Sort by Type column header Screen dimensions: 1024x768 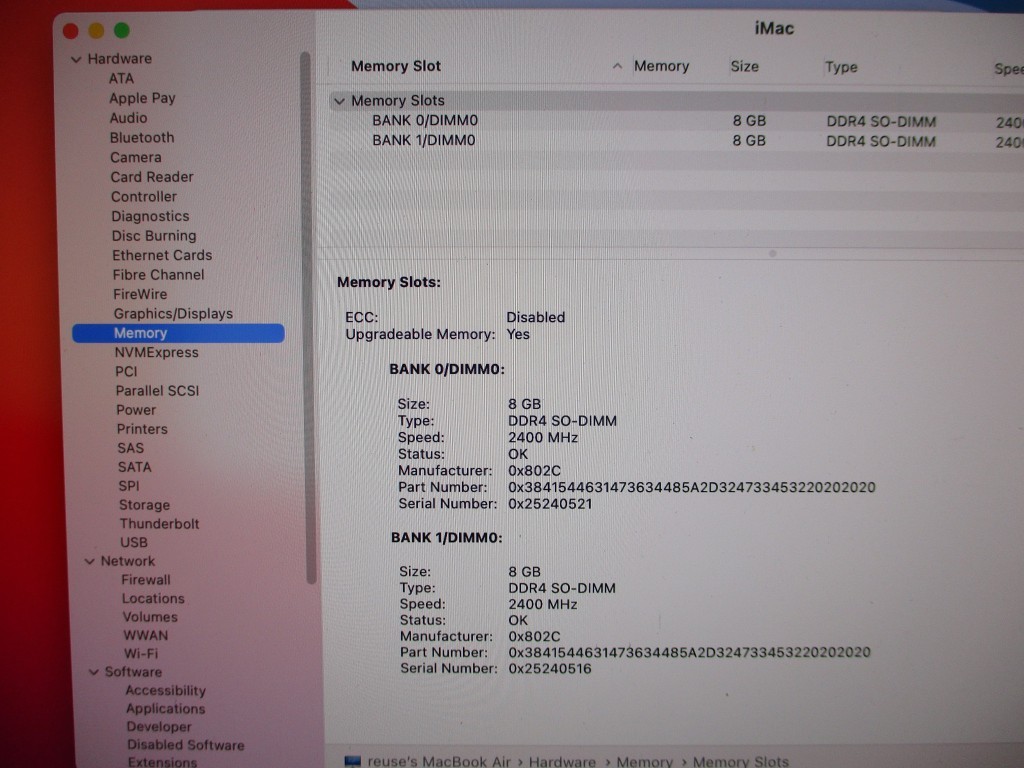(x=841, y=67)
